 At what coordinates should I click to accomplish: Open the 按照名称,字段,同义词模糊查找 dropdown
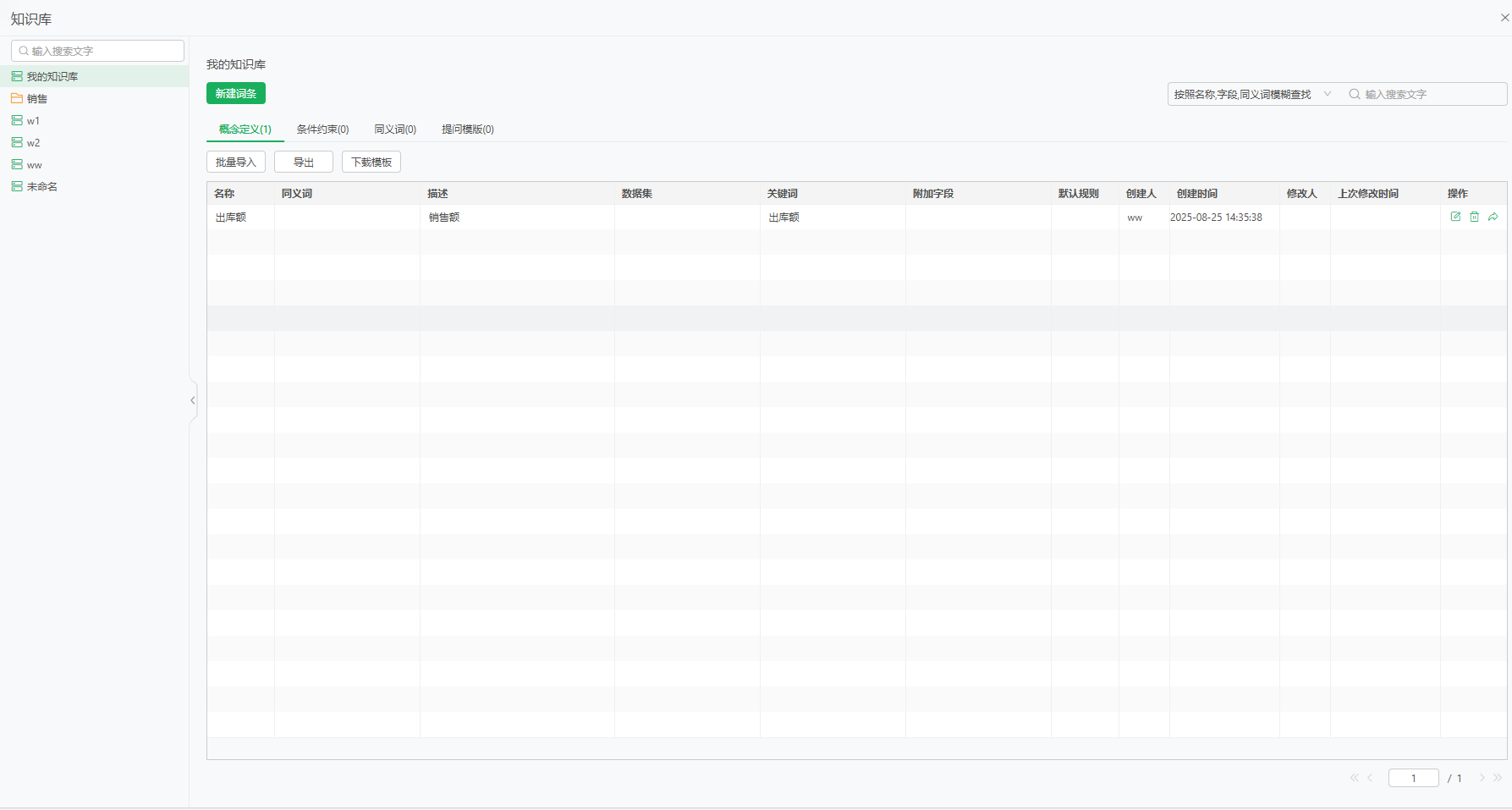[x=1251, y=94]
